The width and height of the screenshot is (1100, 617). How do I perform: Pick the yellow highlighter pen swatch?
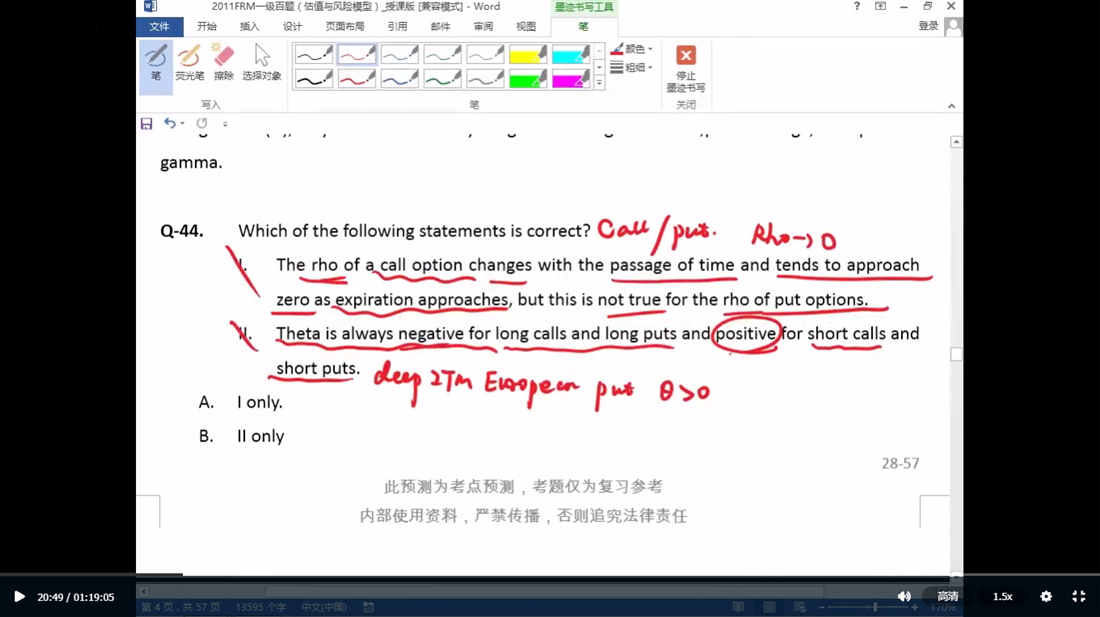click(527, 55)
